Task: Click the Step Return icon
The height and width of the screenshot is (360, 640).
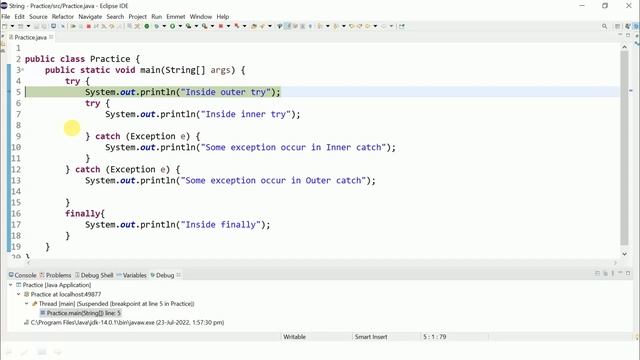Action: click(x=119, y=26)
